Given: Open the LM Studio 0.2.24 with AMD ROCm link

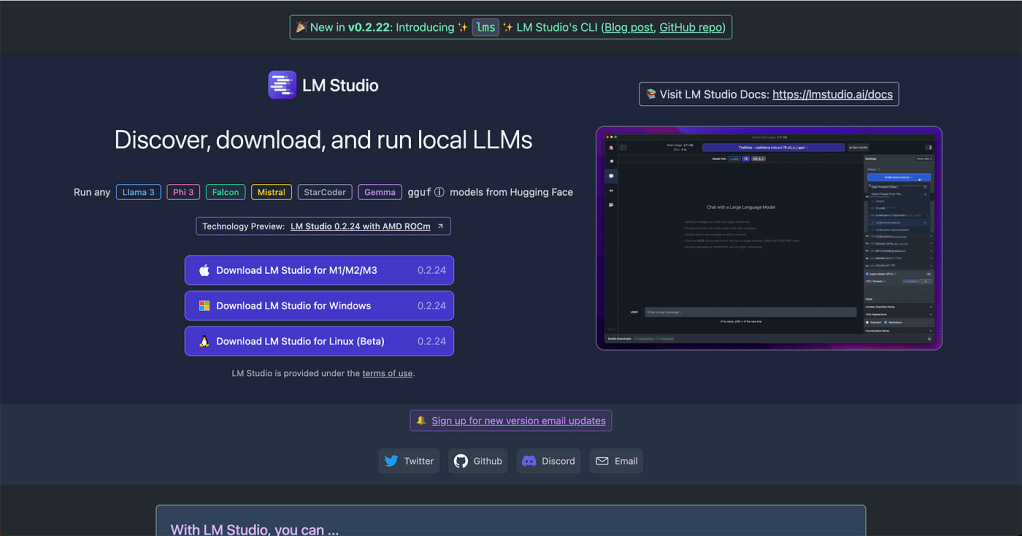Looking at the screenshot, I should coord(360,226).
